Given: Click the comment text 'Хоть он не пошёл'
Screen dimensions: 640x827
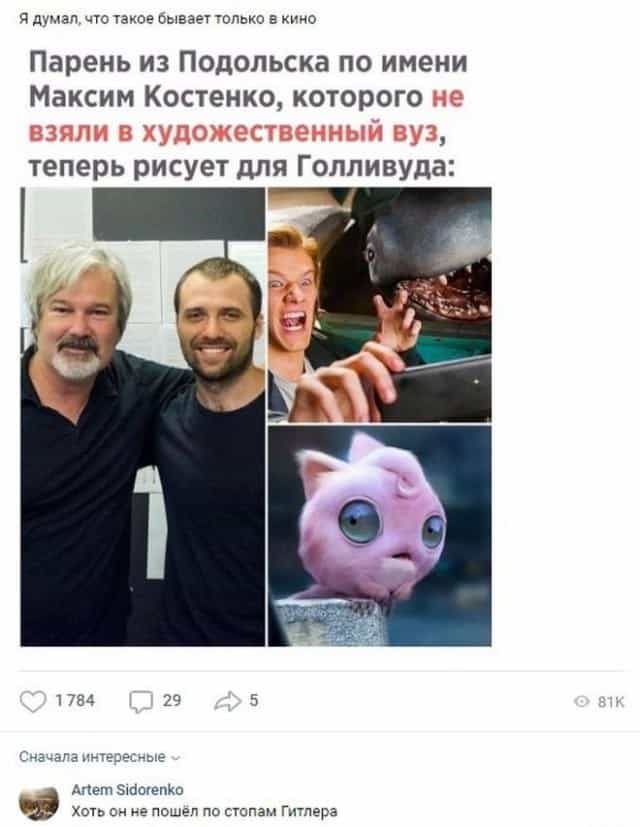Looking at the screenshot, I should pyautogui.click(x=137, y=811).
